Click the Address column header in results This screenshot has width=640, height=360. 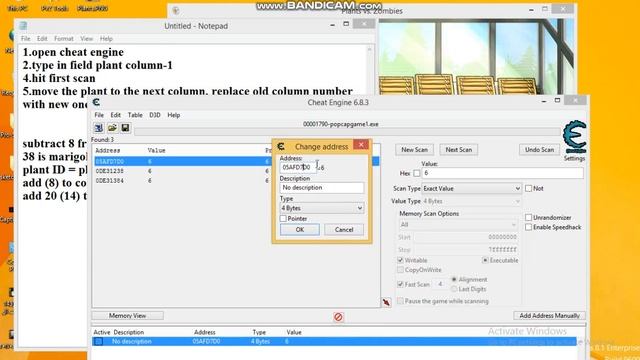pos(108,151)
